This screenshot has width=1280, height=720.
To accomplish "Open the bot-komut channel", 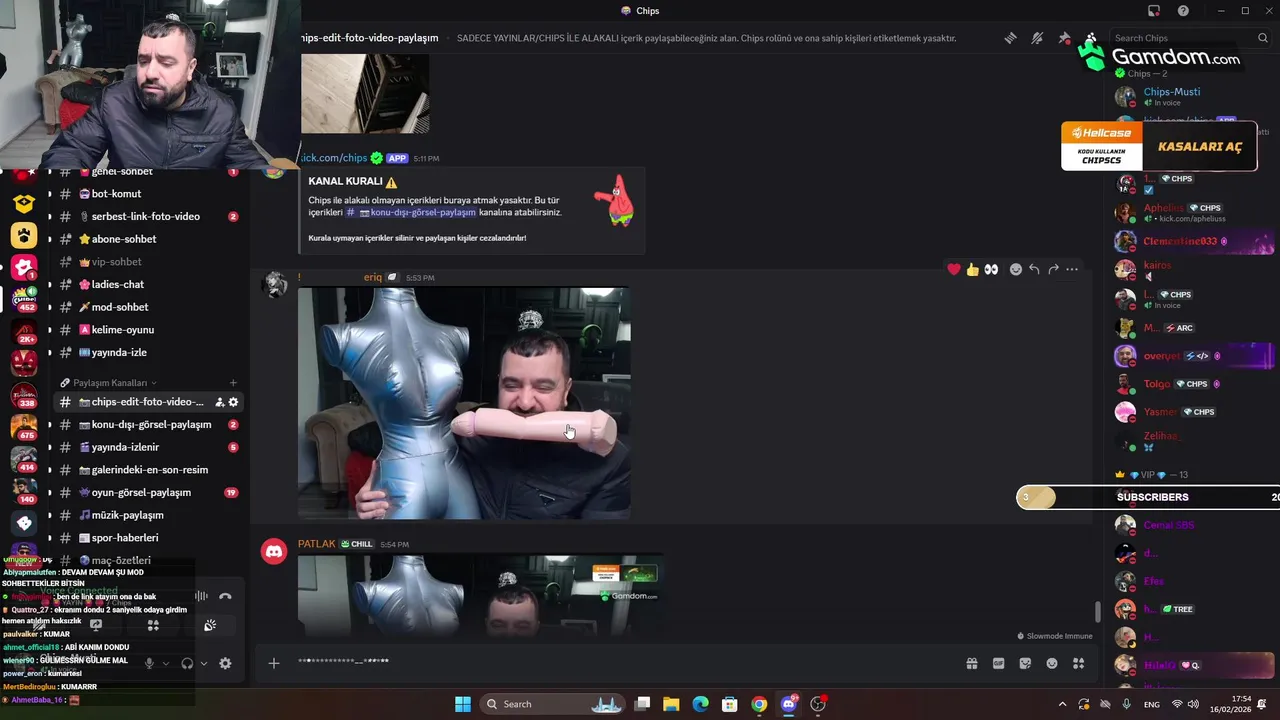I will 147,194.
